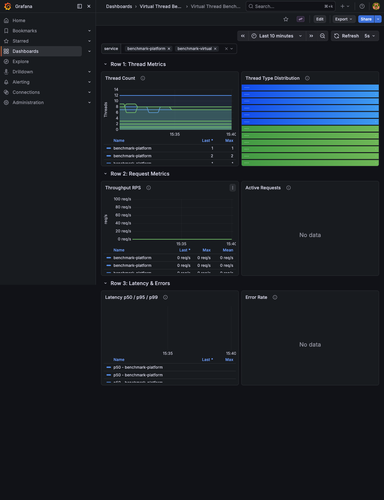The height and width of the screenshot is (500, 384).
Task: Show Thread Count panel info icon
Action: (143, 78)
